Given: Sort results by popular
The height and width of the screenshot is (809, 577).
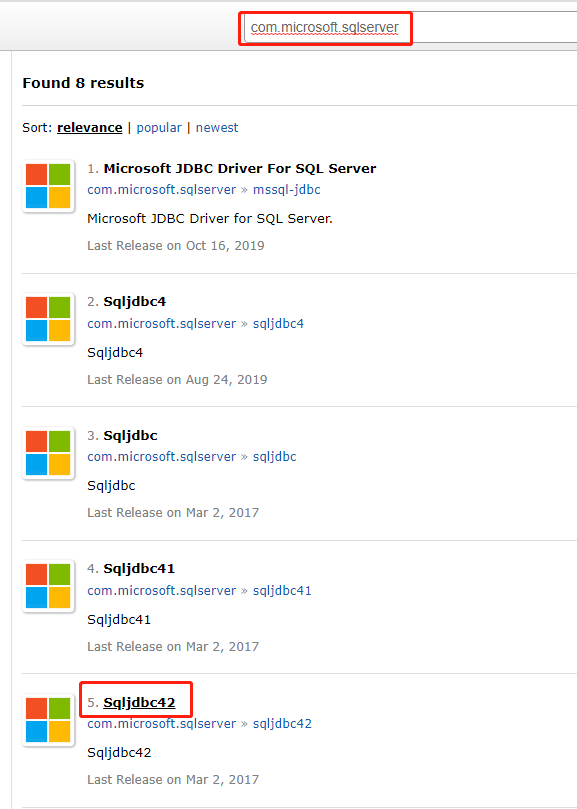Looking at the screenshot, I should pyautogui.click(x=159, y=127).
